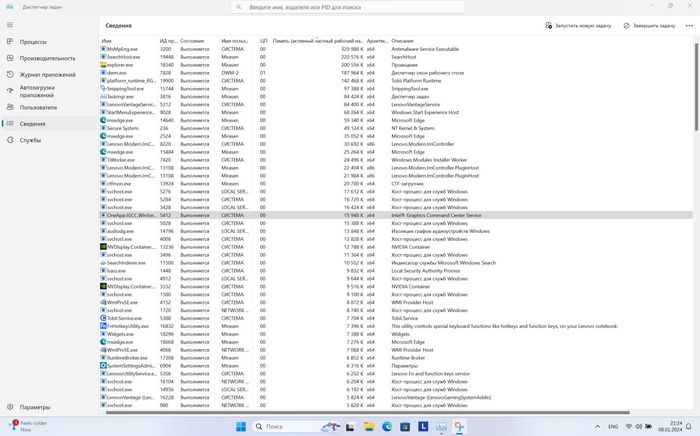700x436 pixels.
Task: Click the ENG language indicator
Action: 613,427
